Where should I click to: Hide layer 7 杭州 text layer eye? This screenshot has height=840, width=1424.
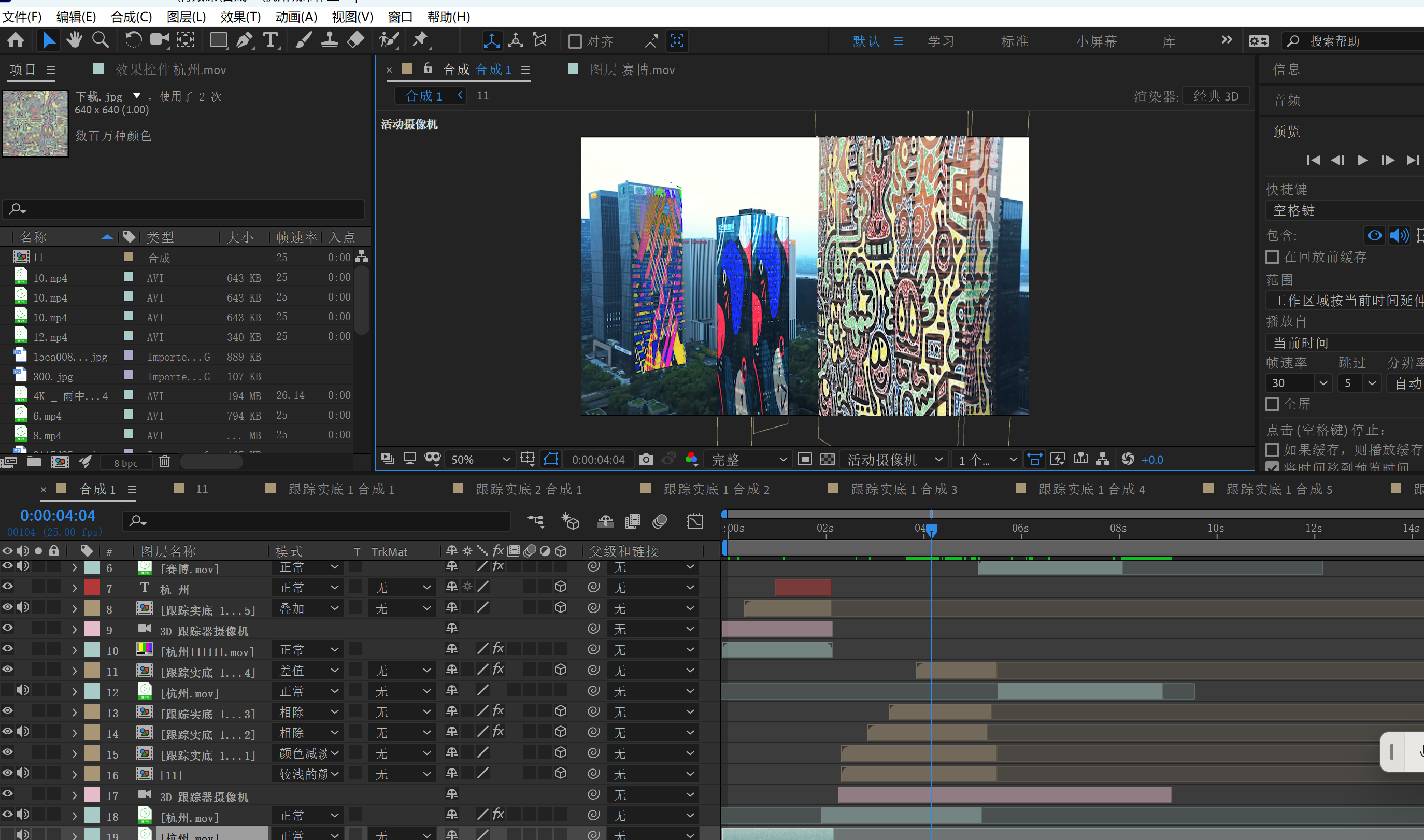pyautogui.click(x=7, y=587)
